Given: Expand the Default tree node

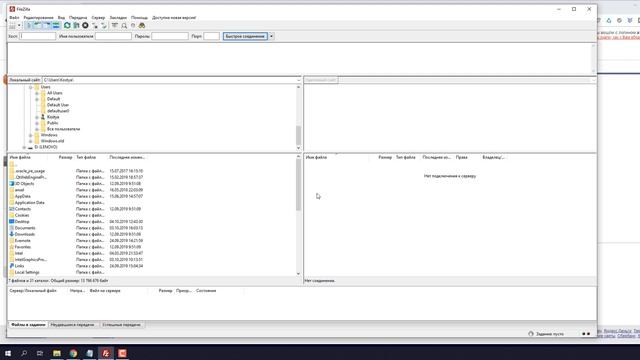Looking at the screenshot, I should [x=37, y=99].
